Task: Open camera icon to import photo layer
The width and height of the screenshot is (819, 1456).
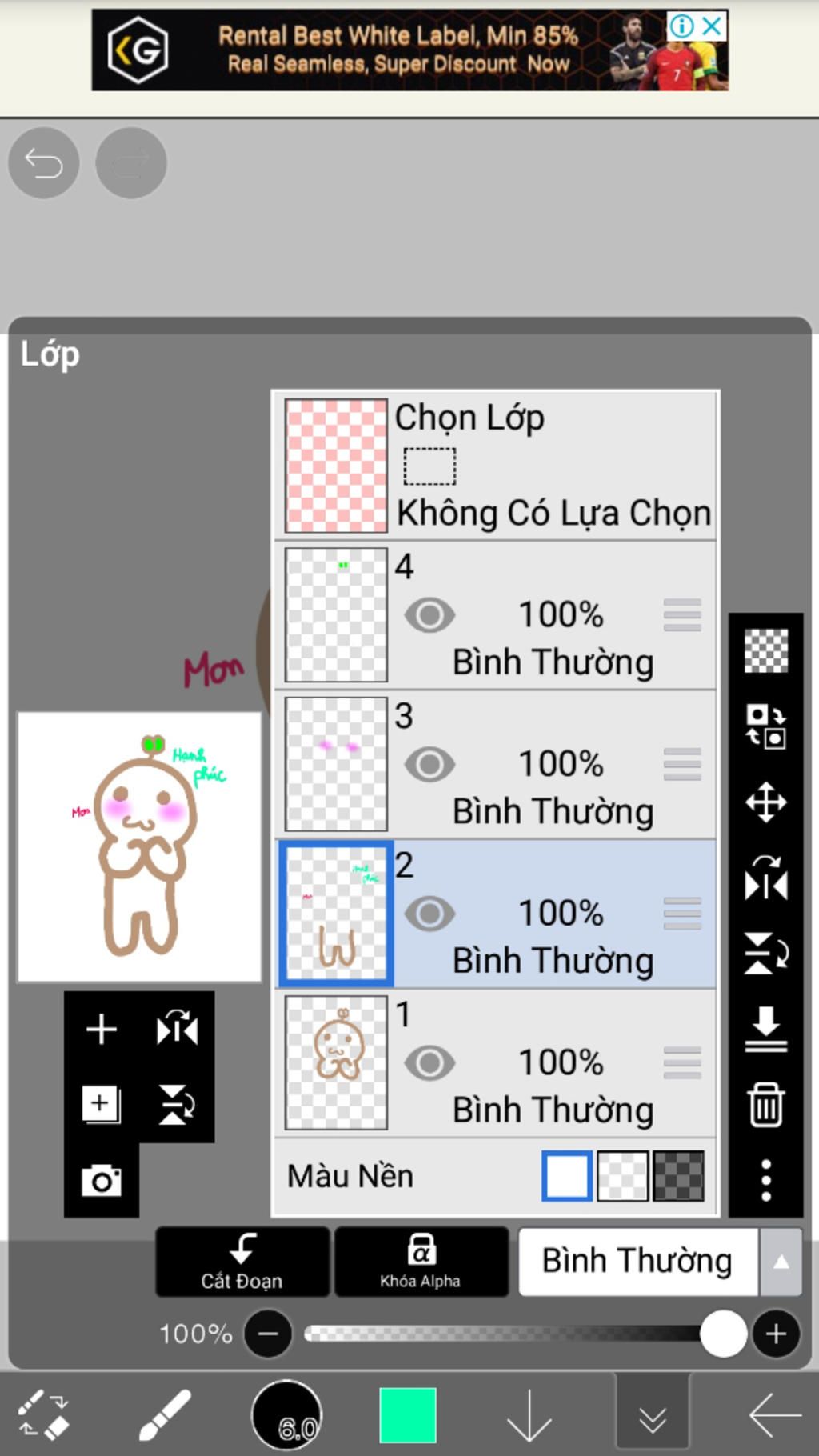Action: click(102, 1180)
